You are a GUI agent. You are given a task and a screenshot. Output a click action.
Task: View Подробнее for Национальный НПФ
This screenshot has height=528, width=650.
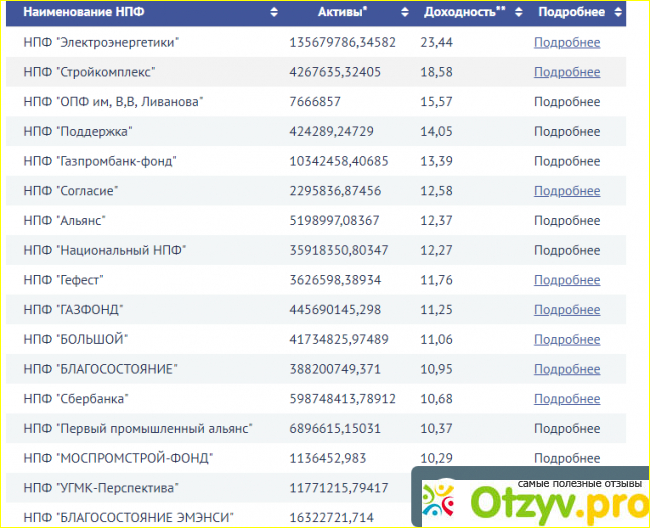[x=567, y=250]
